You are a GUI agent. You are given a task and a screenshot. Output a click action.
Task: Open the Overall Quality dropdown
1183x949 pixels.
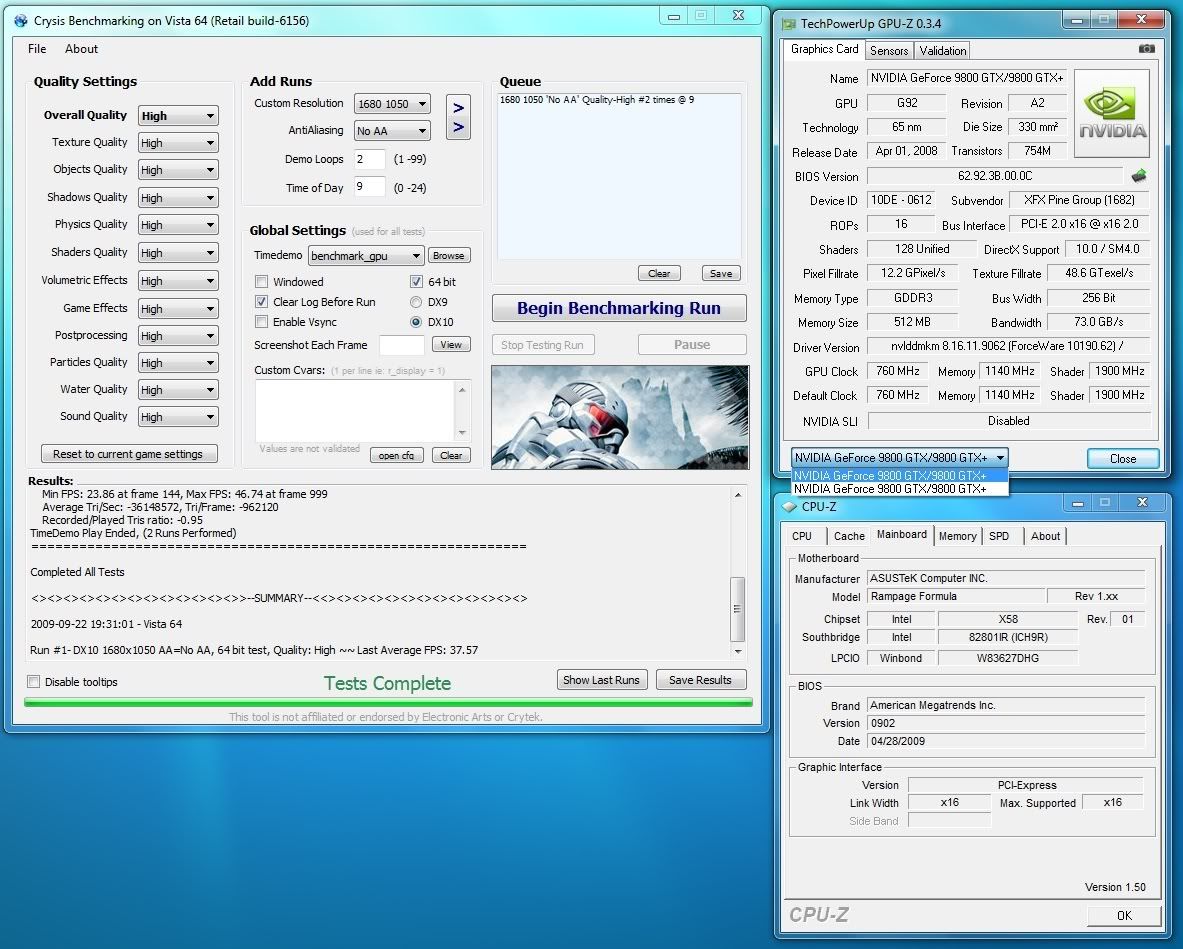[179, 115]
